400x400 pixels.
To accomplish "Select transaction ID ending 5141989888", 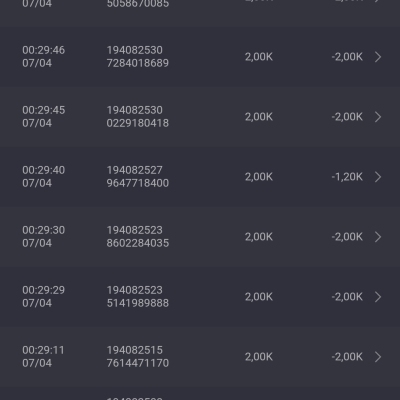I will [x=138, y=297].
